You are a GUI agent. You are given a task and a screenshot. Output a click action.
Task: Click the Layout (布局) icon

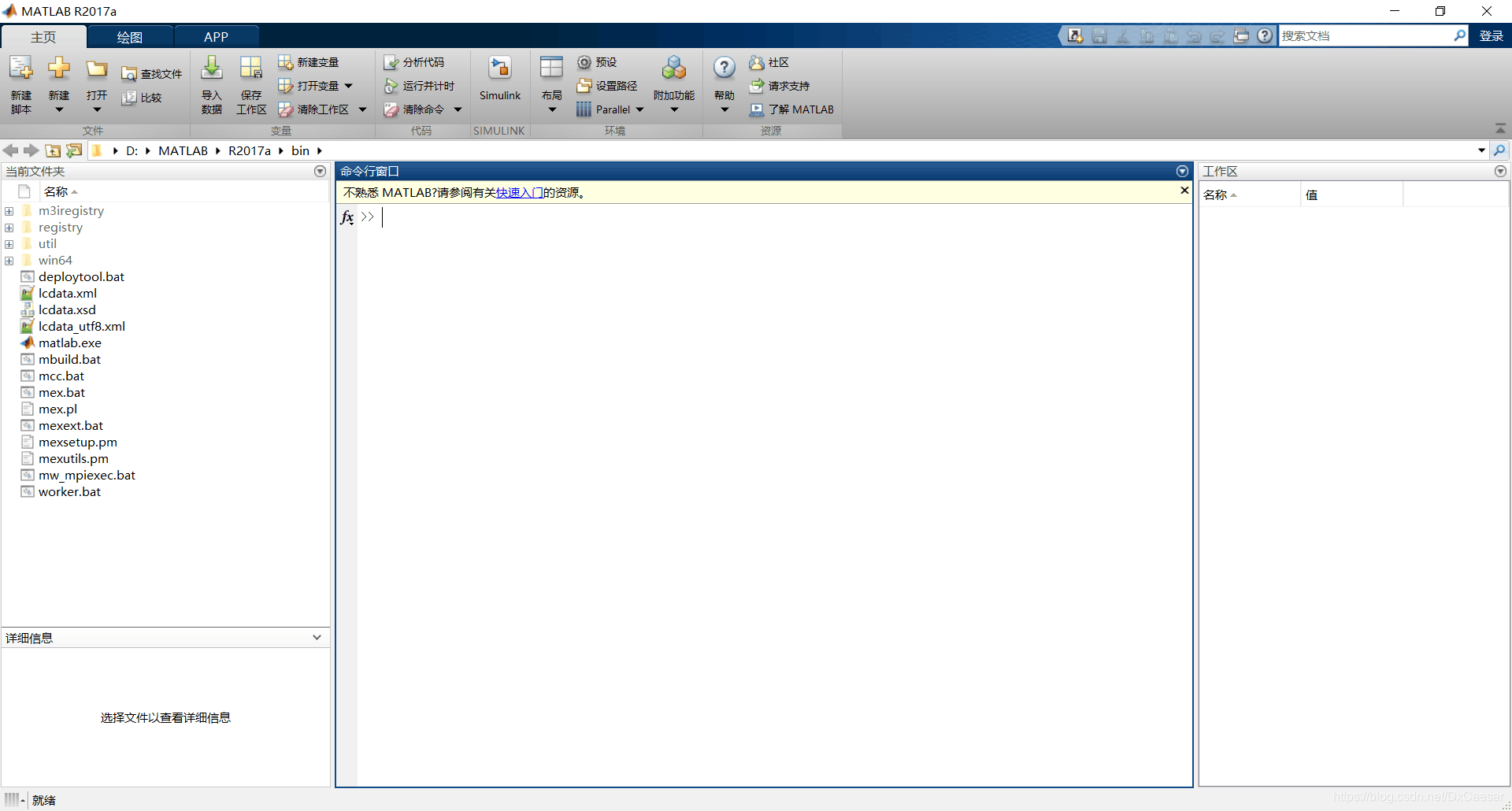(552, 69)
